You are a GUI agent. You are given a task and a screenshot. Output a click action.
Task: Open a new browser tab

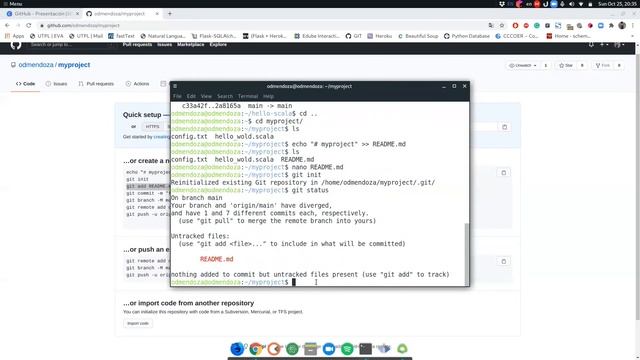pyautogui.click(x=170, y=13)
